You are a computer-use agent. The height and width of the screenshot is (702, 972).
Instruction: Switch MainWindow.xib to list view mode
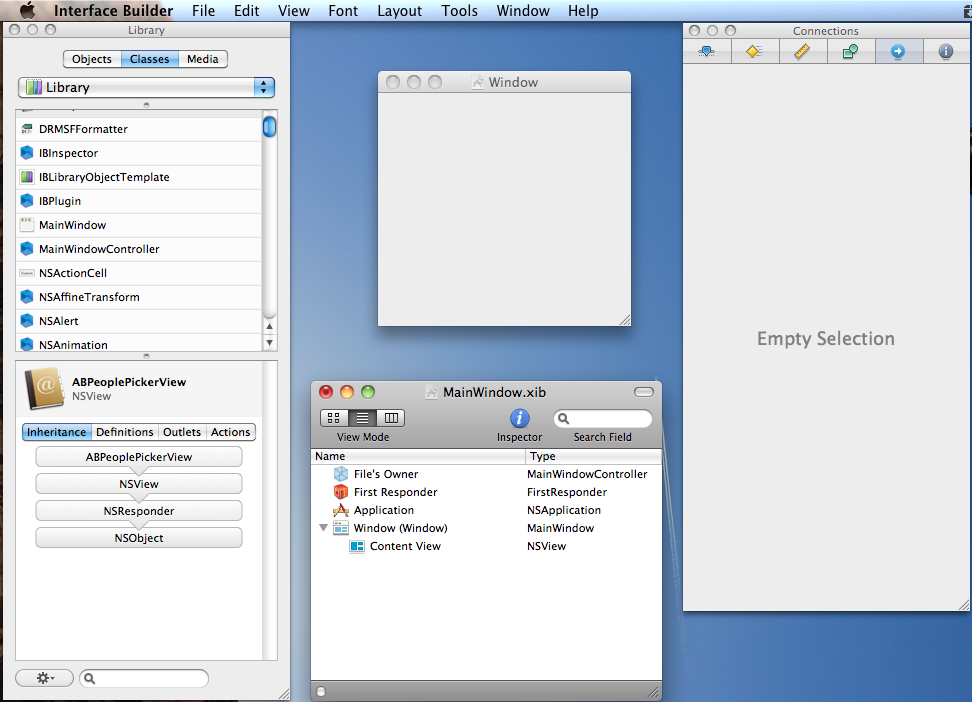363,418
